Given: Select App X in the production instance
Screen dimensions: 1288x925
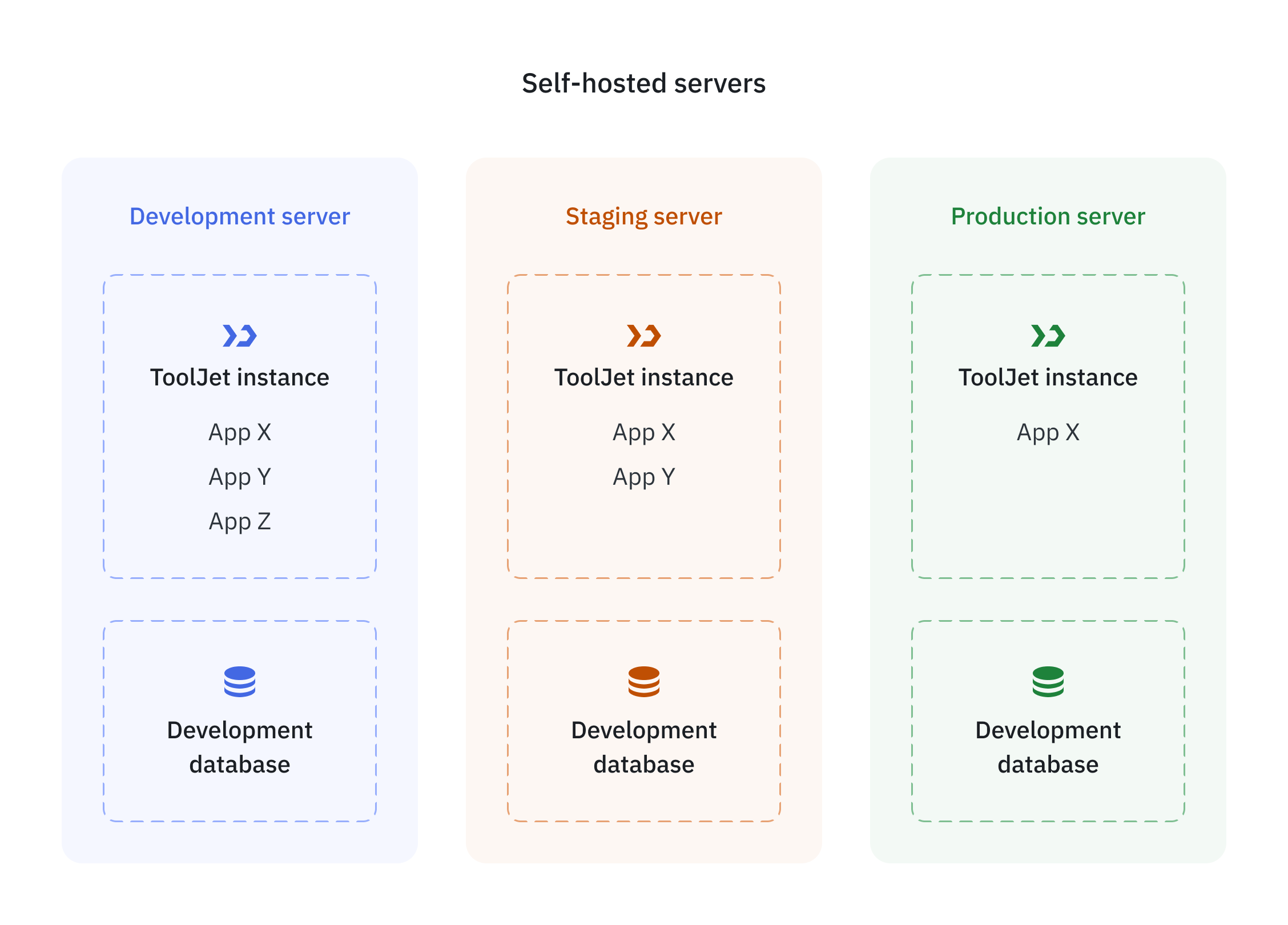Looking at the screenshot, I should 1048,432.
